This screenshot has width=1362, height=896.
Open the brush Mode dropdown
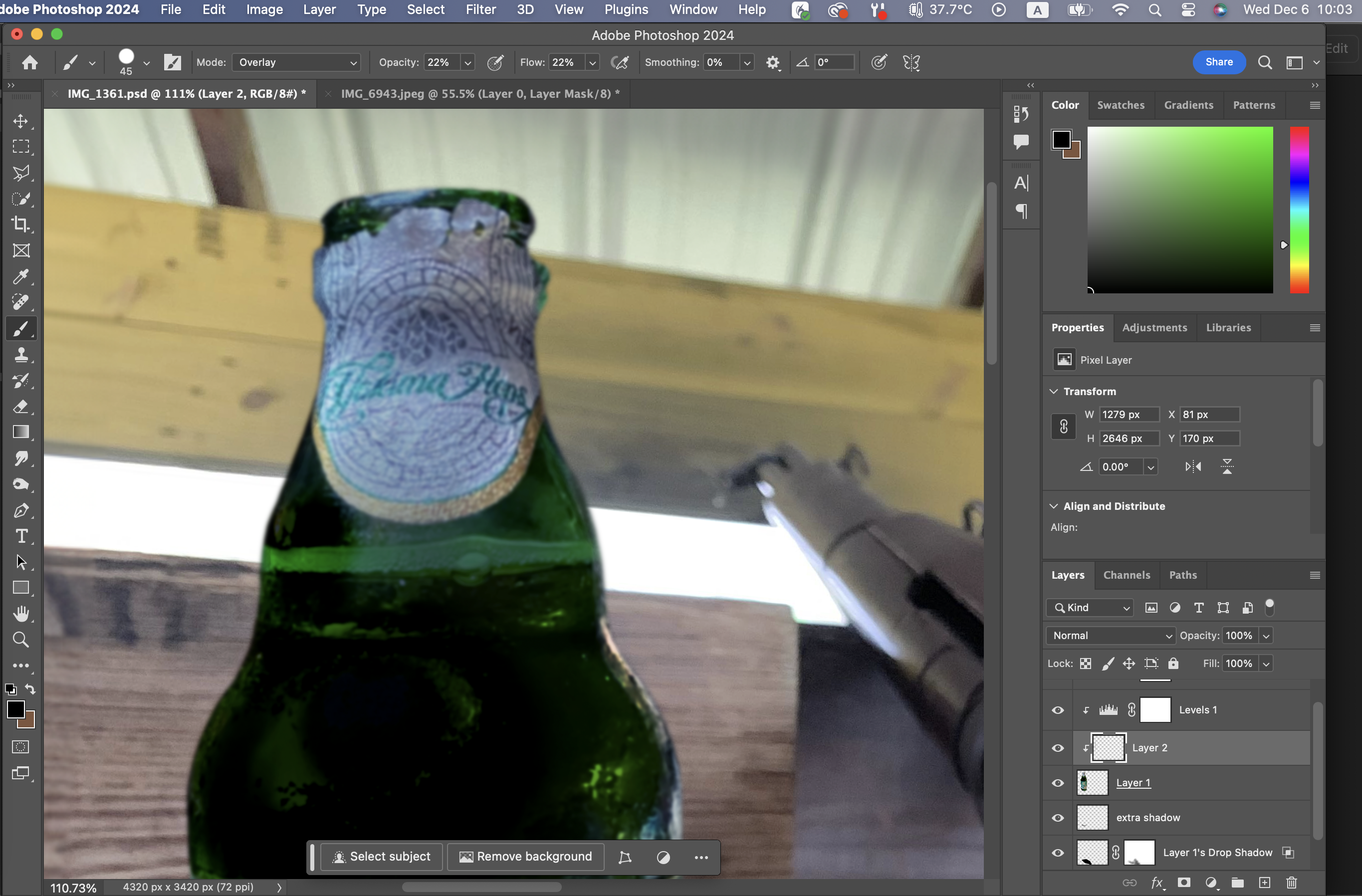[x=296, y=62]
